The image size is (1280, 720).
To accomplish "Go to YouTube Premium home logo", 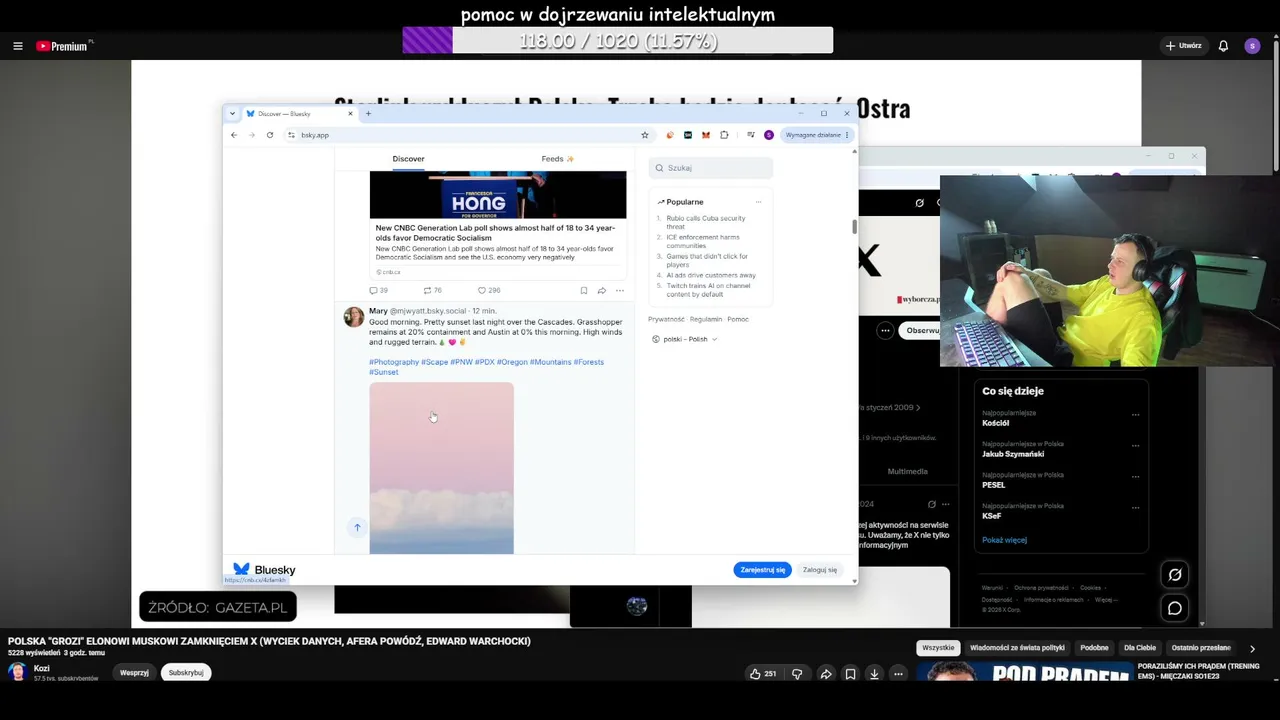I will pyautogui.click(x=64, y=46).
